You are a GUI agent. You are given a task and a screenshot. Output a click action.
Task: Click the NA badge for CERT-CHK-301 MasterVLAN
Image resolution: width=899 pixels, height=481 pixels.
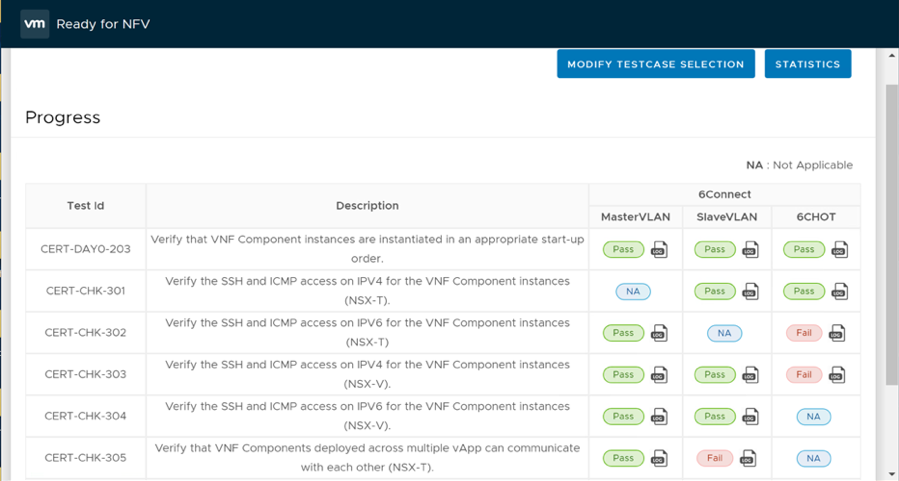tap(633, 292)
